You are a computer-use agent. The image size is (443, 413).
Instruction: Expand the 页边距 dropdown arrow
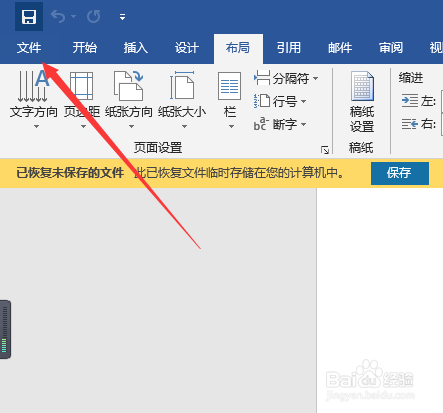tap(83, 126)
